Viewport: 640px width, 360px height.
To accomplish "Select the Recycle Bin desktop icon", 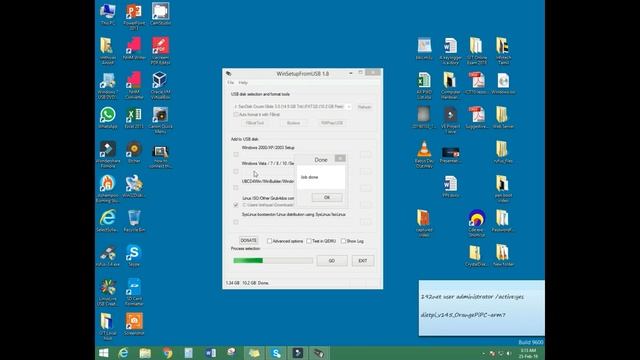I will 134,221.
